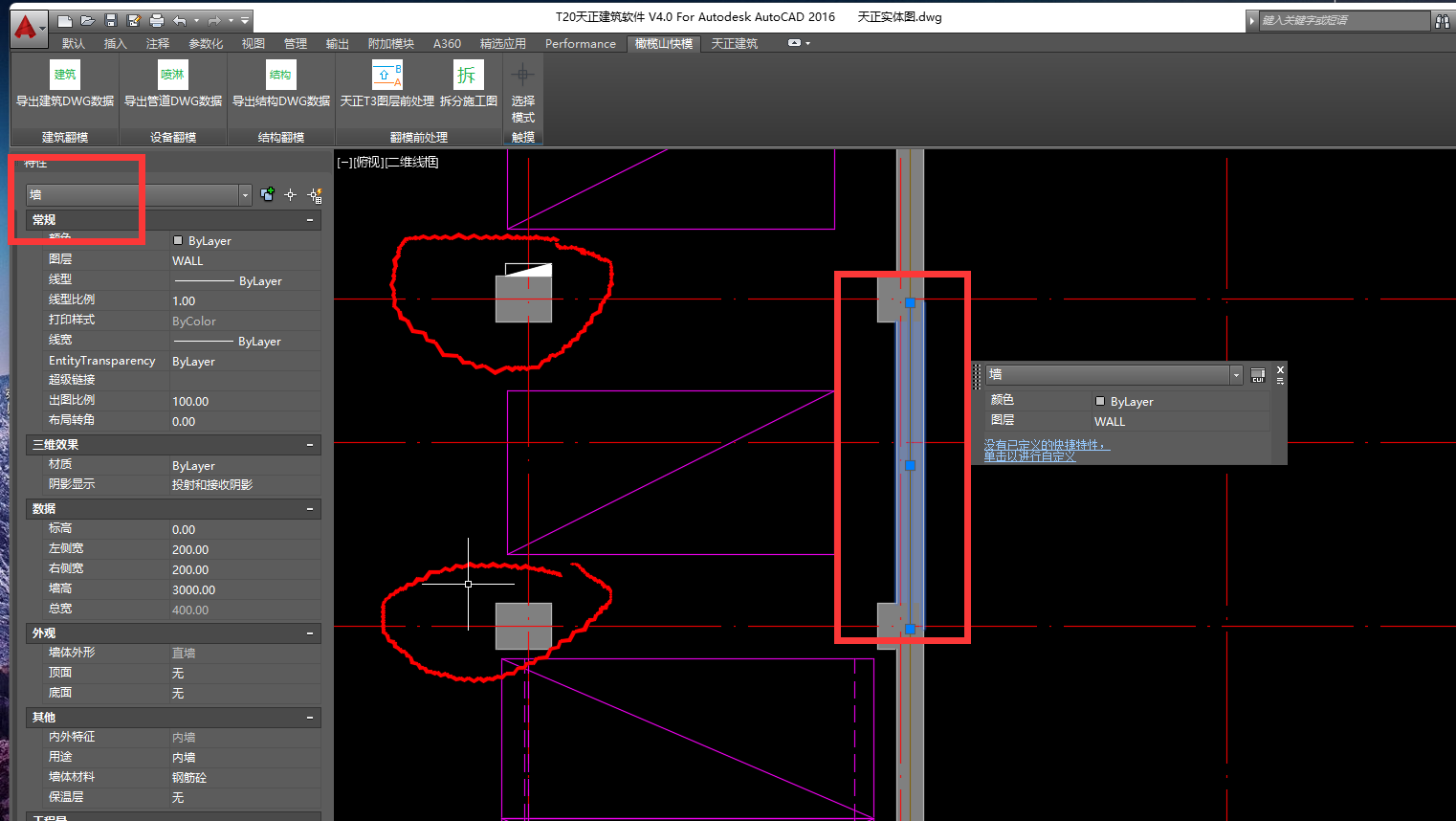Click 导出管道DWG数据 sprinkler icon
This screenshot has width=1456, height=821.
coord(173,75)
